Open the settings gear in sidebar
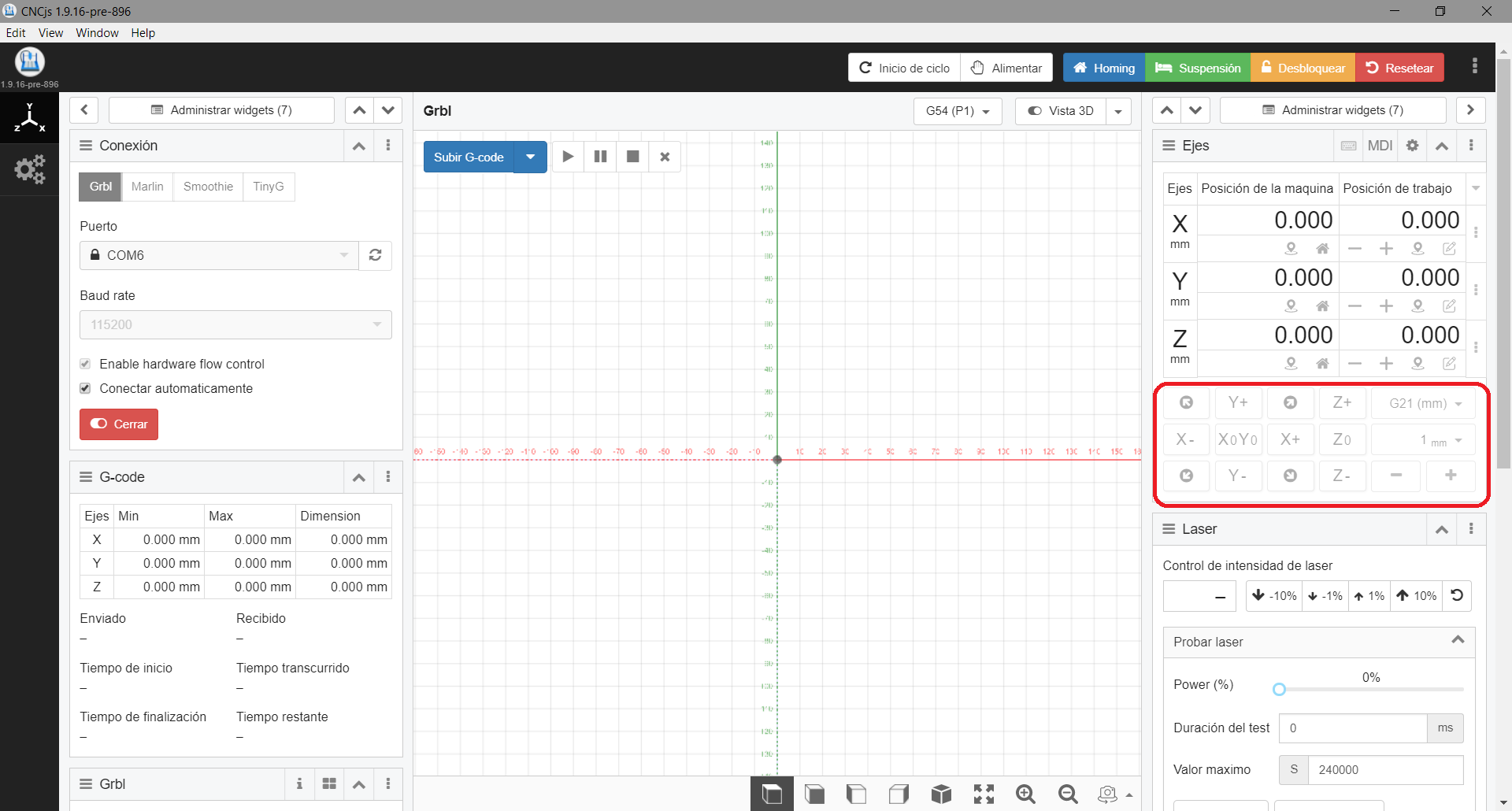 click(29, 169)
